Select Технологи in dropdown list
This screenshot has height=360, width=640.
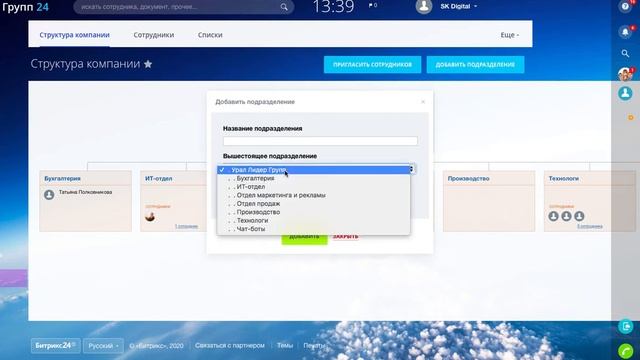point(313,220)
